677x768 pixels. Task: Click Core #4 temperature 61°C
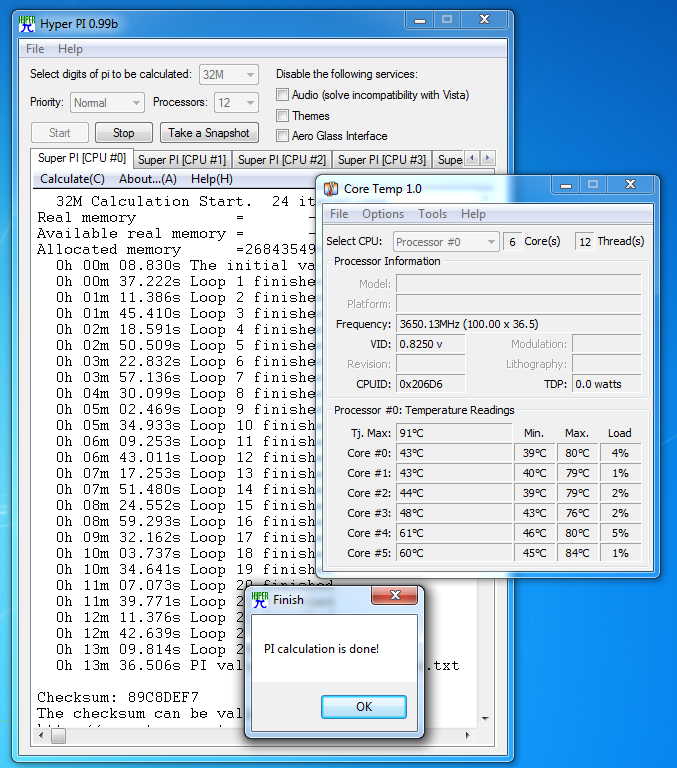pyautogui.click(x=454, y=533)
